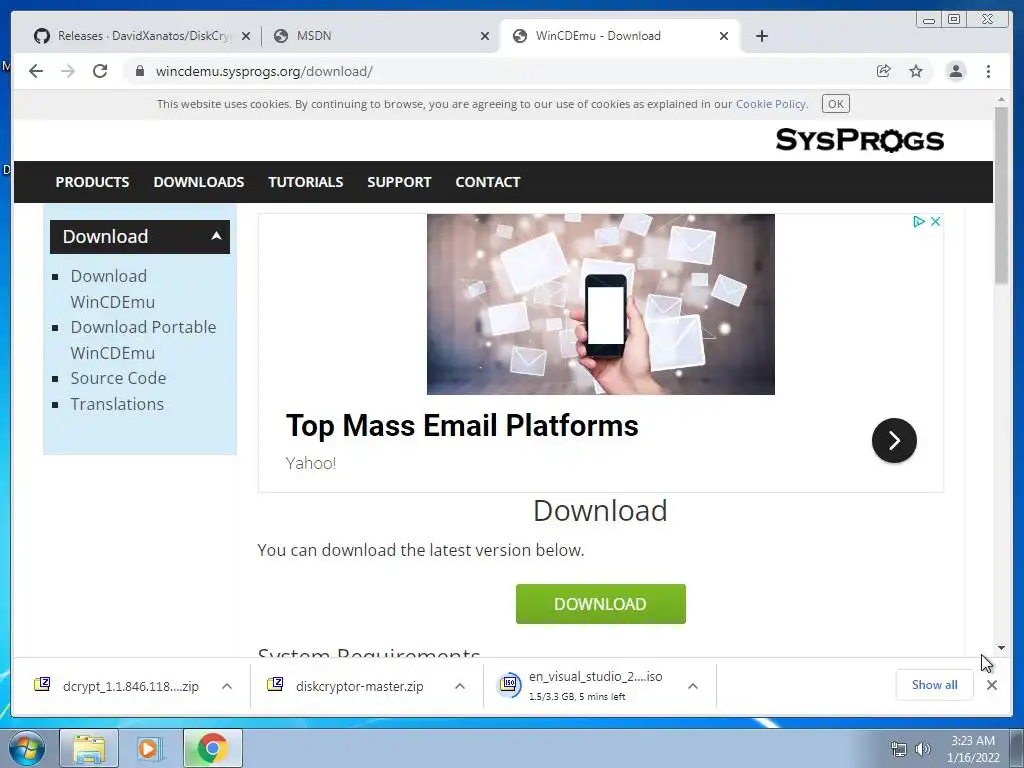Open the Cookie Policy link

point(771,104)
